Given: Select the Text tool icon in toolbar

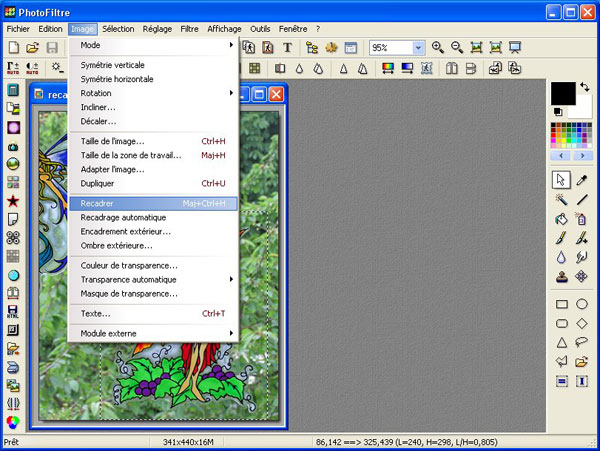Looking at the screenshot, I should click(287, 47).
